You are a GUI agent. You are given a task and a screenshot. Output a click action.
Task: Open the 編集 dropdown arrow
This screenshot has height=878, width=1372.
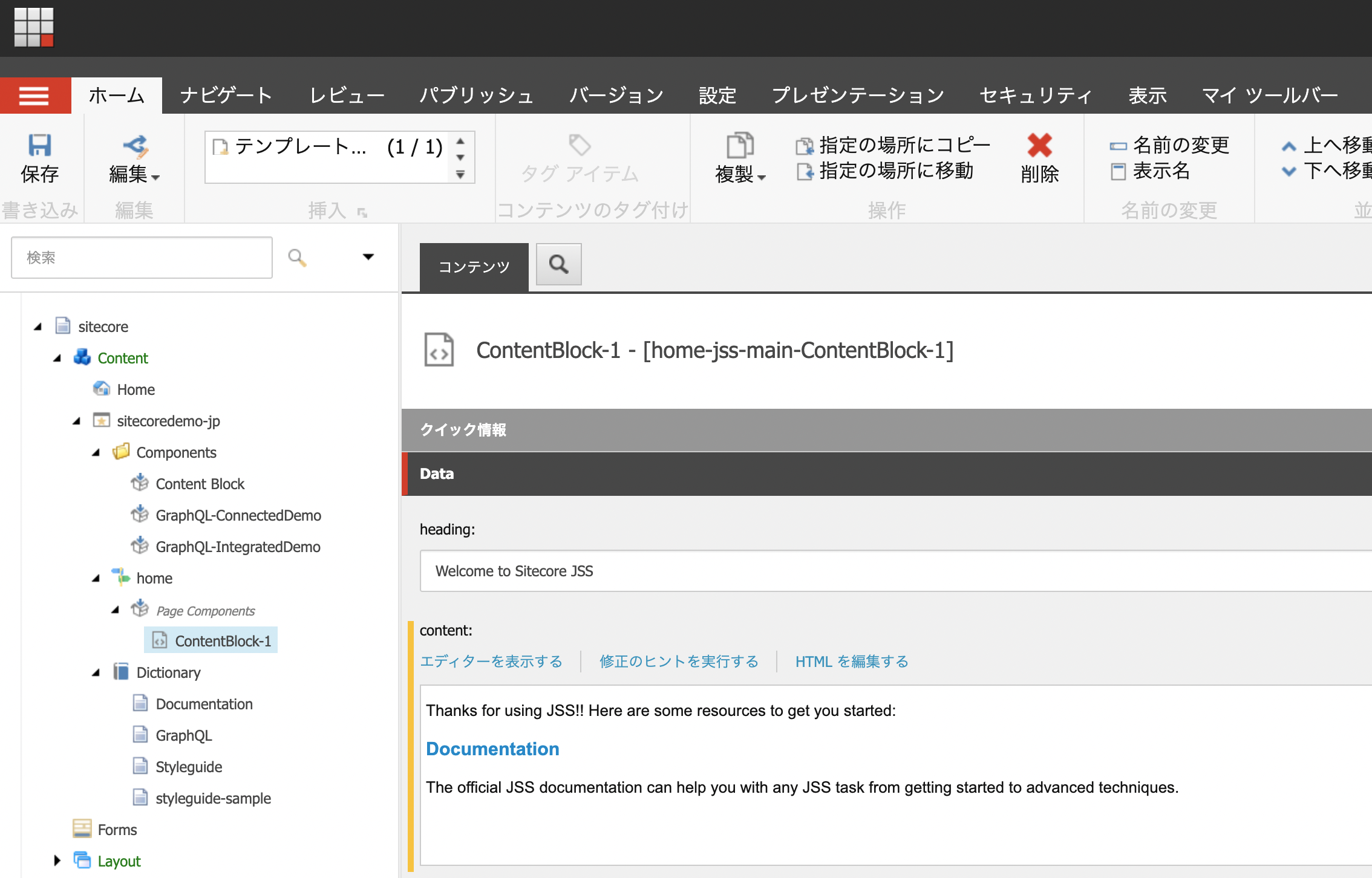[156, 178]
